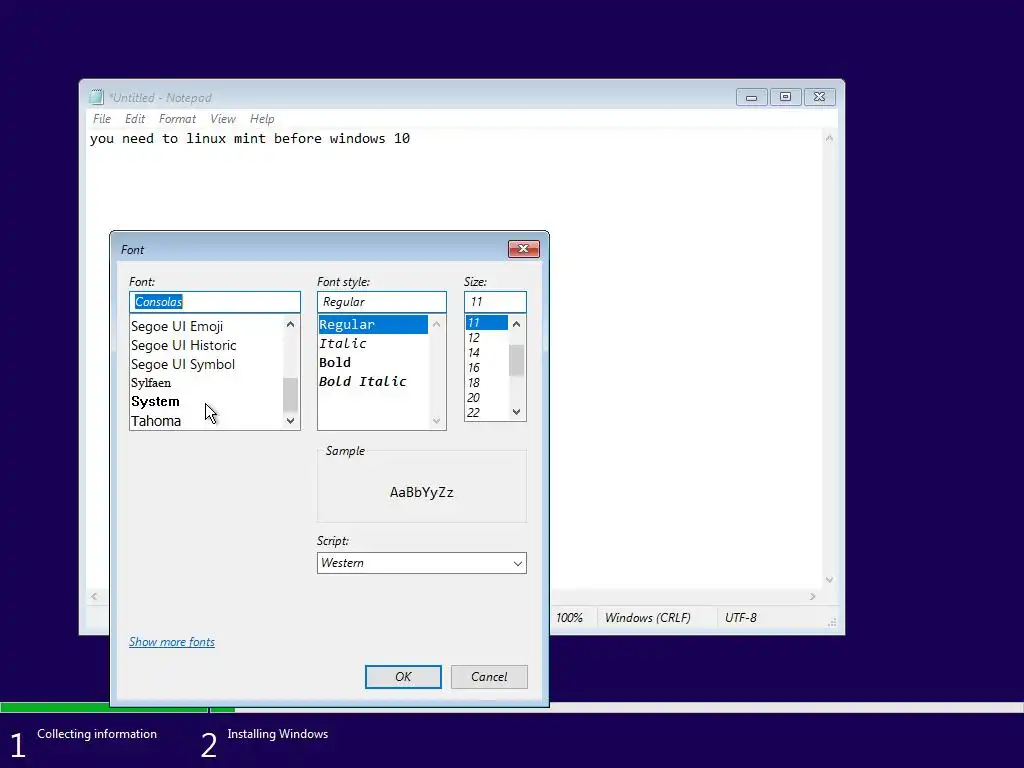Screen dimensions: 1024x768
Task: Click the Size input field showing 11
Action: point(495,302)
